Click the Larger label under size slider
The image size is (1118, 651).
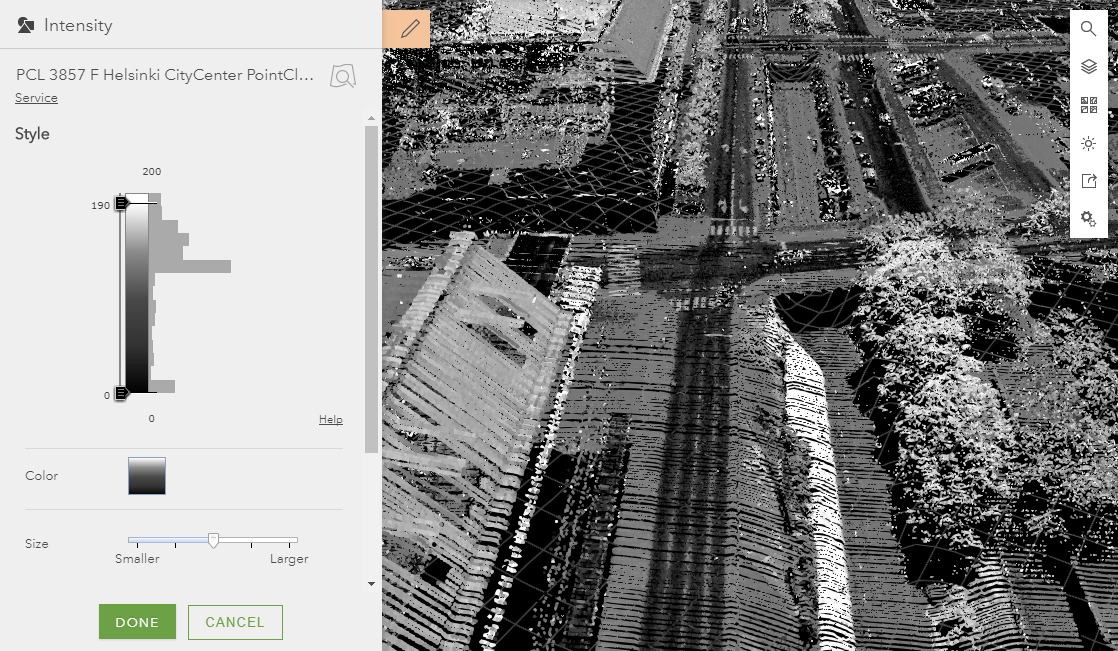coord(289,559)
